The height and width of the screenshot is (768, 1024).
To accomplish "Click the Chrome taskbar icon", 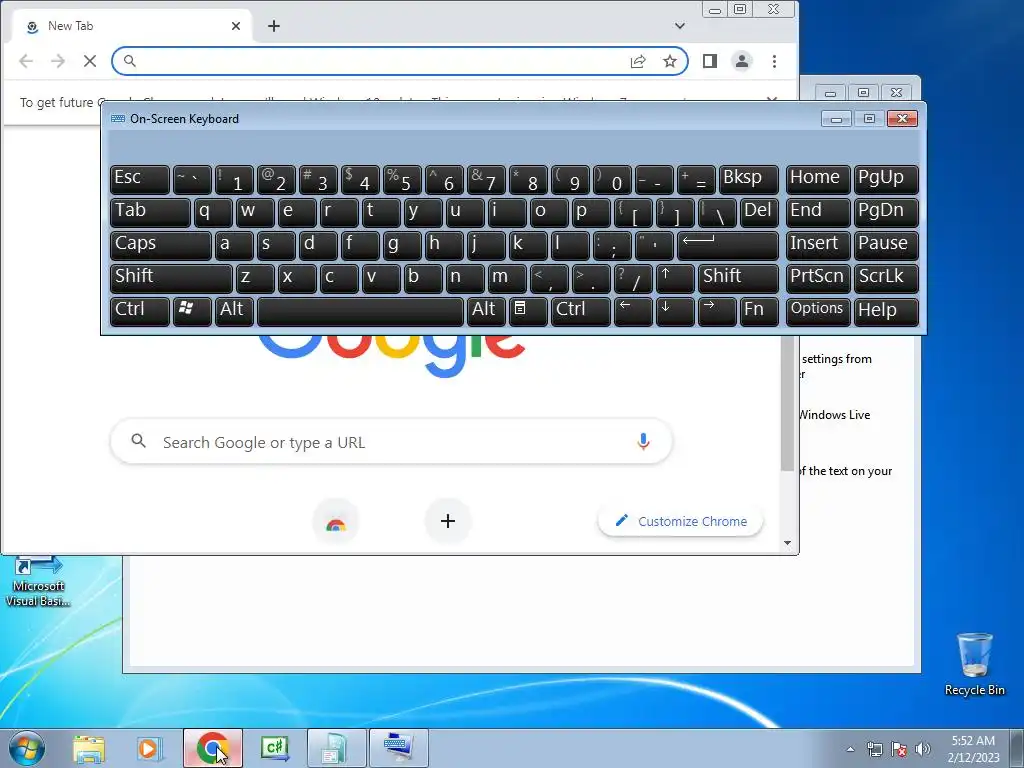I will (212, 748).
